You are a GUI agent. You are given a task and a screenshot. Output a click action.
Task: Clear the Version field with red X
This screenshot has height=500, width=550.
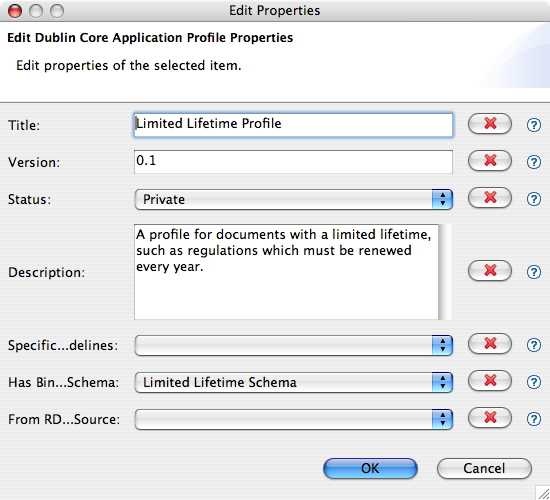click(x=490, y=161)
